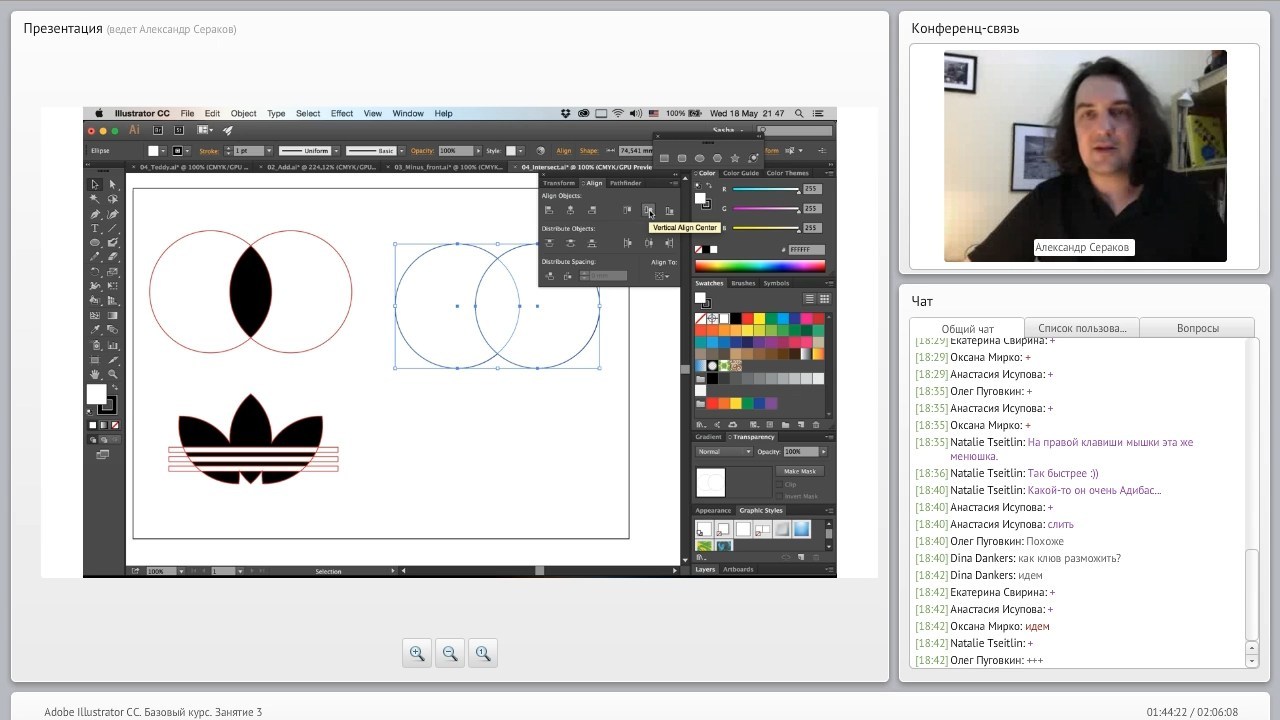Select the Pencil tool

[94, 257]
